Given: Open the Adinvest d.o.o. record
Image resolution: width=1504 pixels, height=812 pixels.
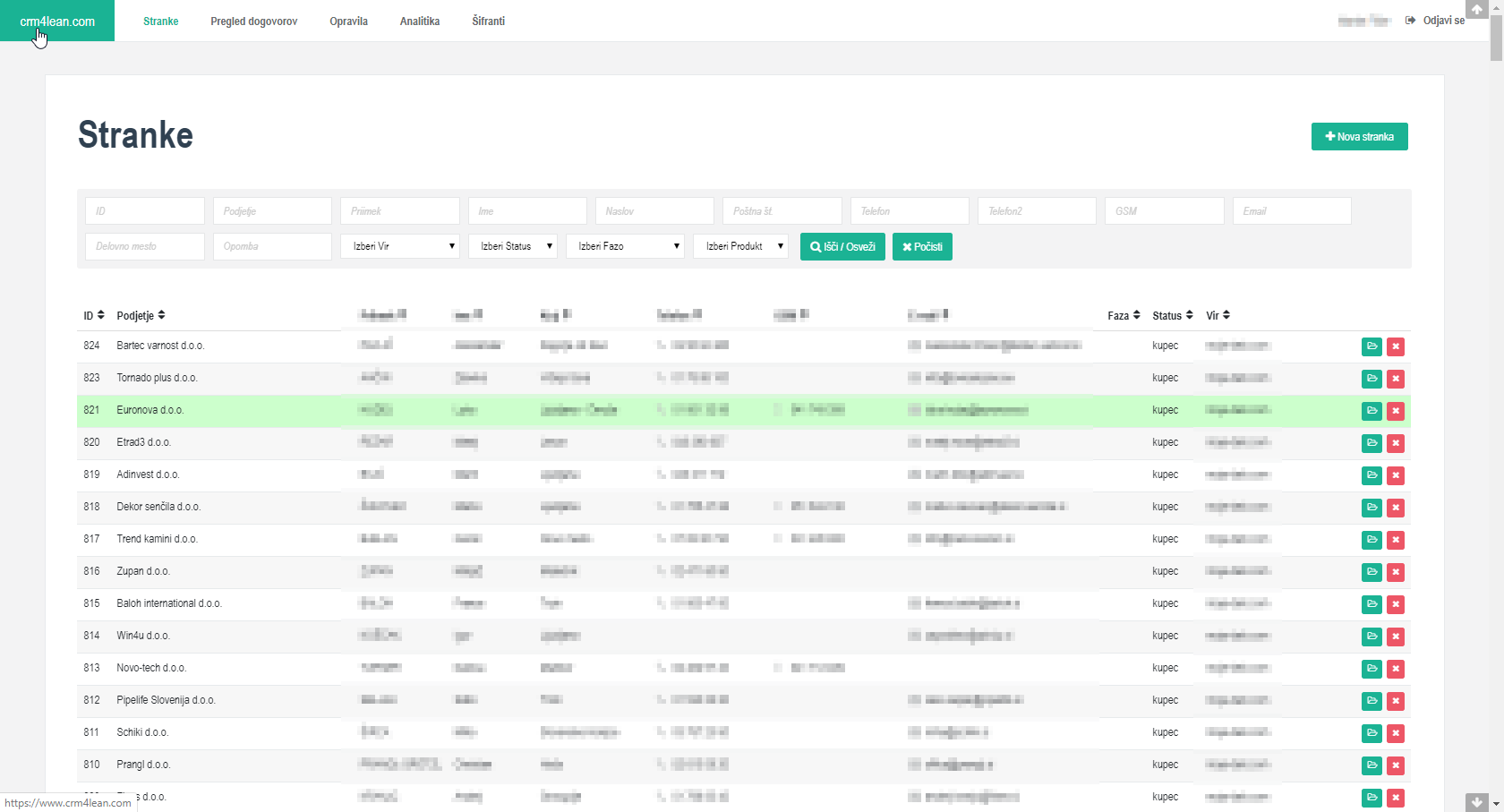Looking at the screenshot, I should (x=1372, y=475).
